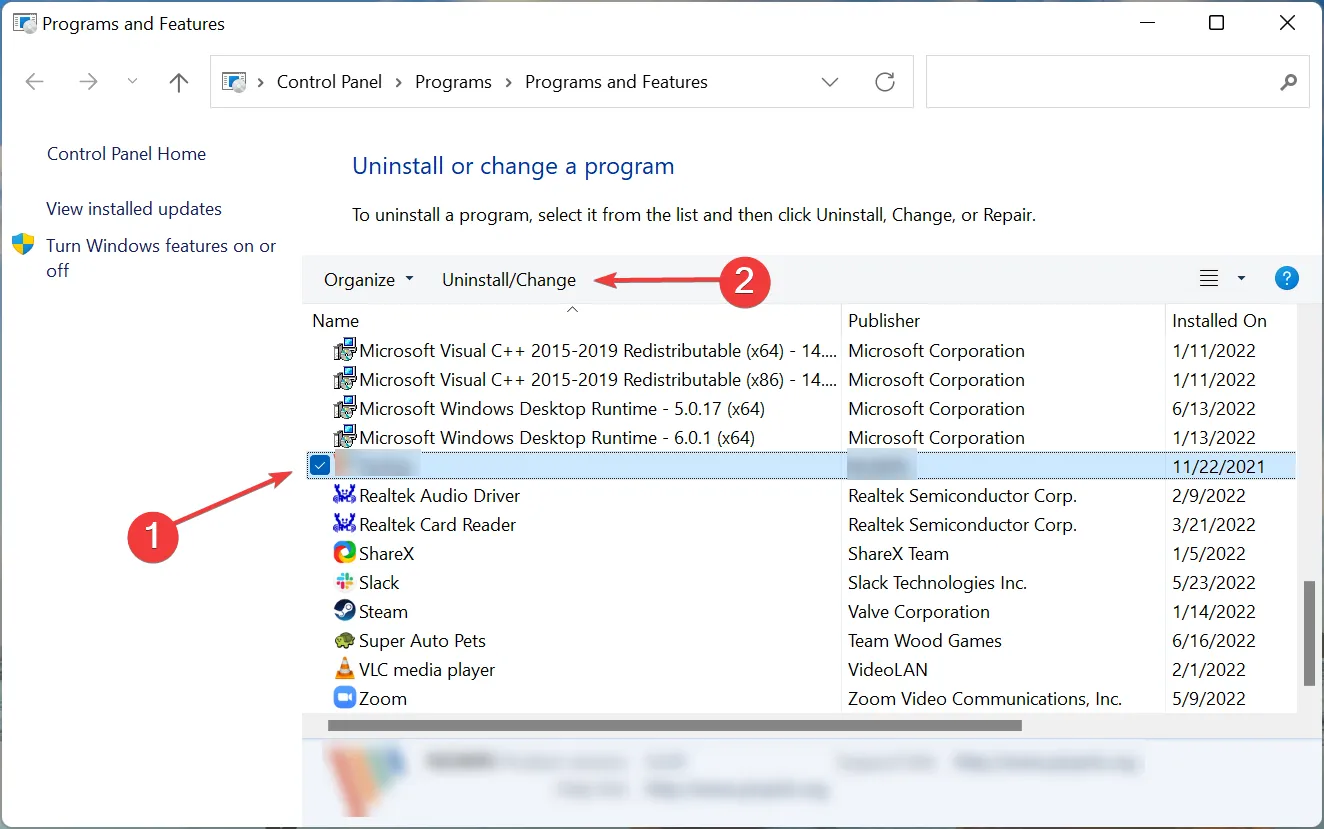Close the Programs and Features window
This screenshot has width=1324, height=829.
[x=1287, y=23]
